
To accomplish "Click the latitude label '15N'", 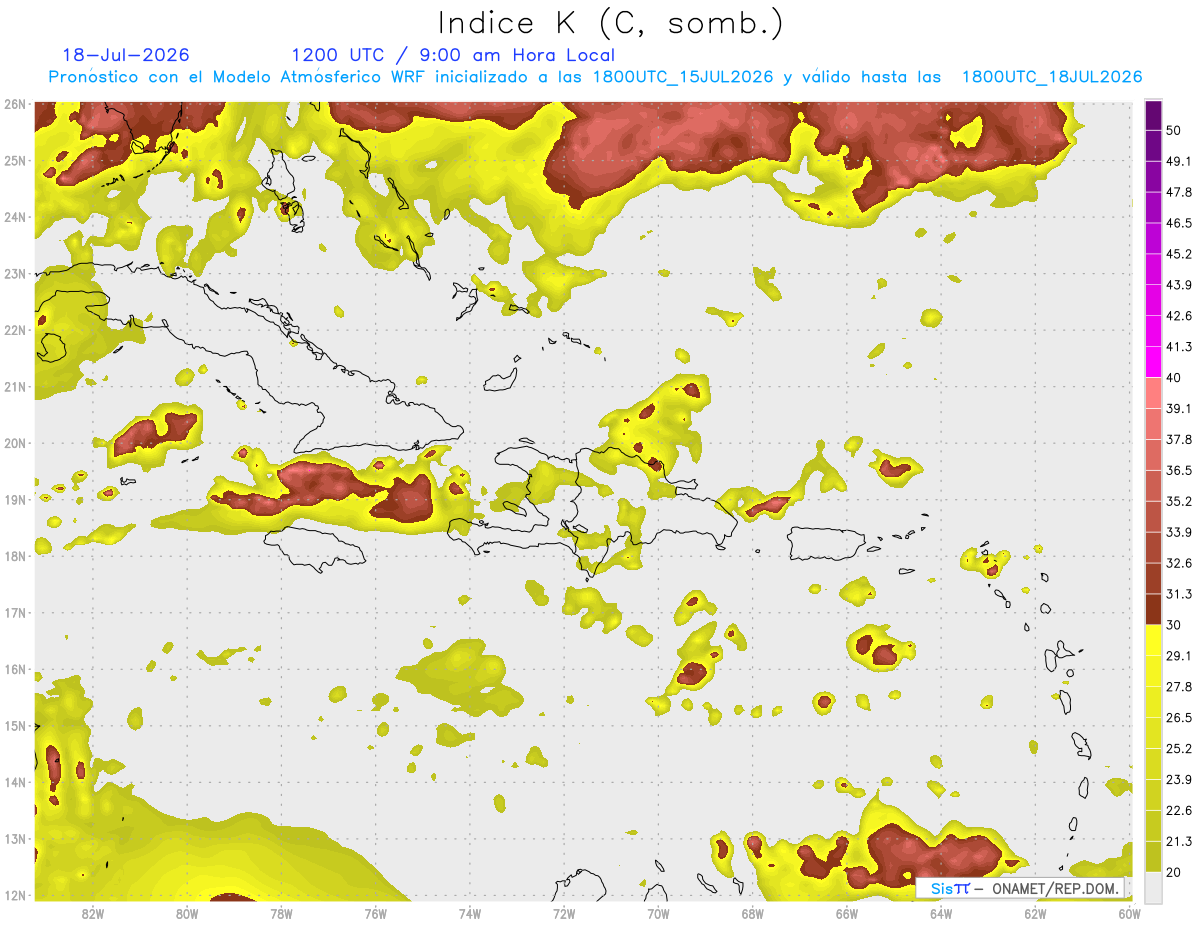I will click(x=14, y=725).
